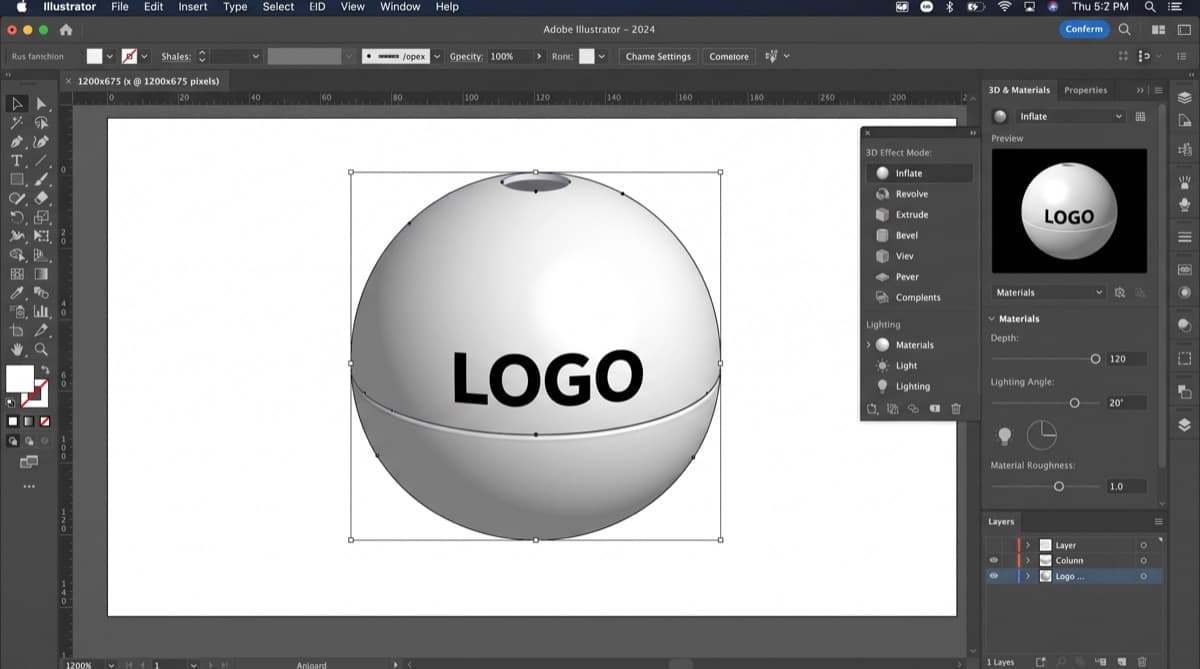1200x669 pixels.
Task: Click Material Roughness slider handle
Action: (x=1059, y=486)
